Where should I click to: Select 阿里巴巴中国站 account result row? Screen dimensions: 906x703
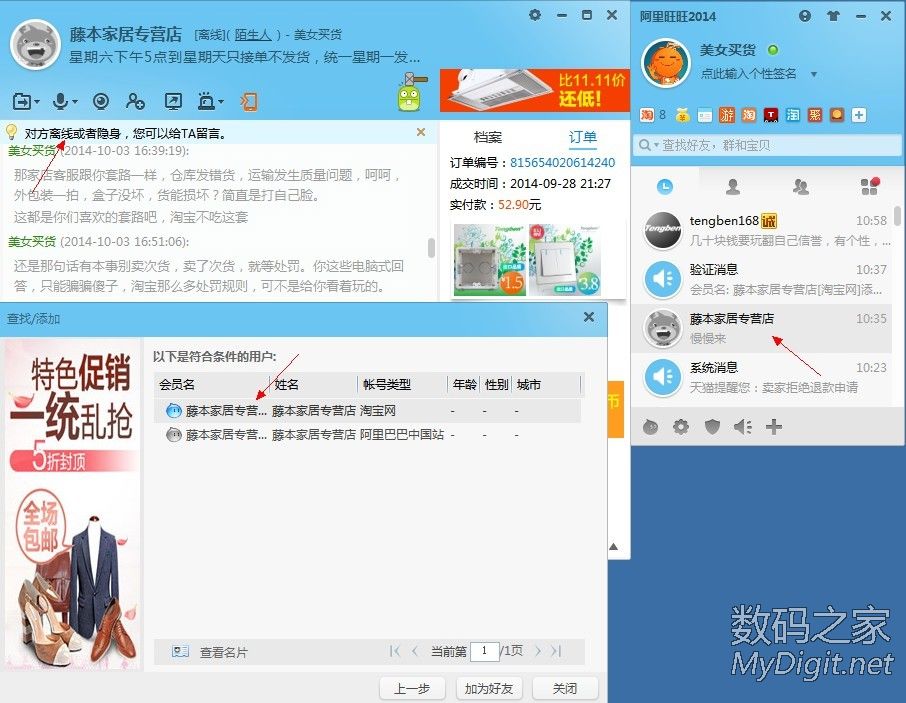click(x=368, y=434)
